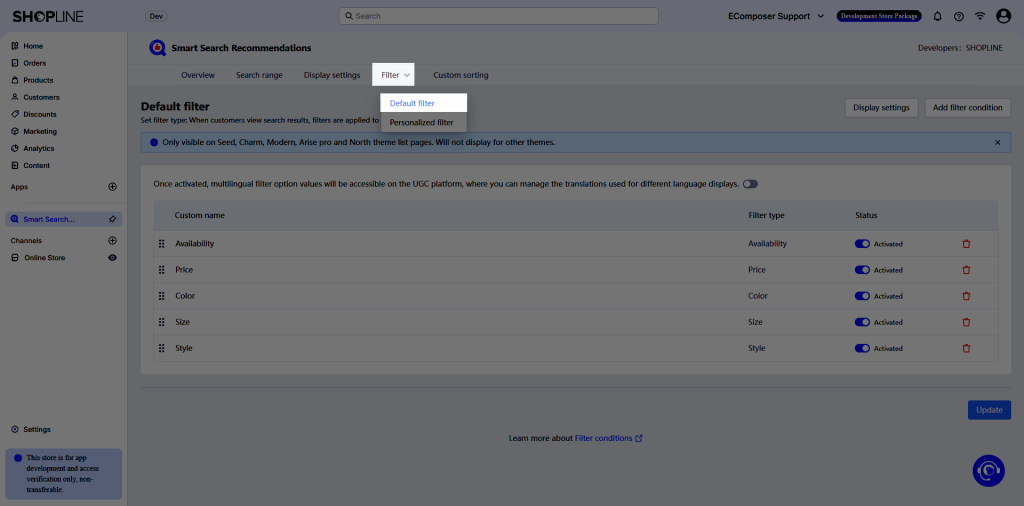Switch to the Custom sorting tab

tap(461, 75)
